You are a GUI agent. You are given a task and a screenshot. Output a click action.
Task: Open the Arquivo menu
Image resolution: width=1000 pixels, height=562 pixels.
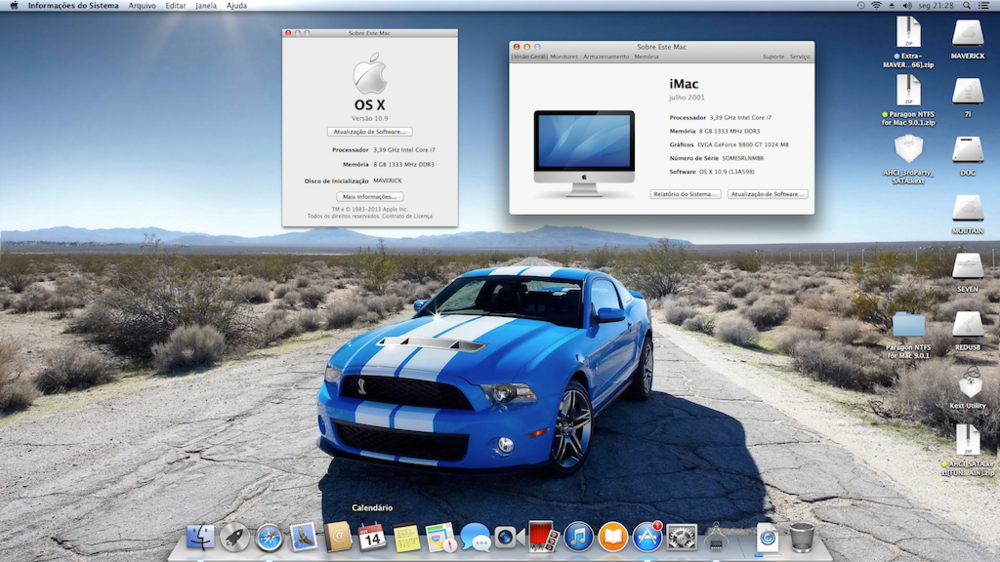(142, 6)
